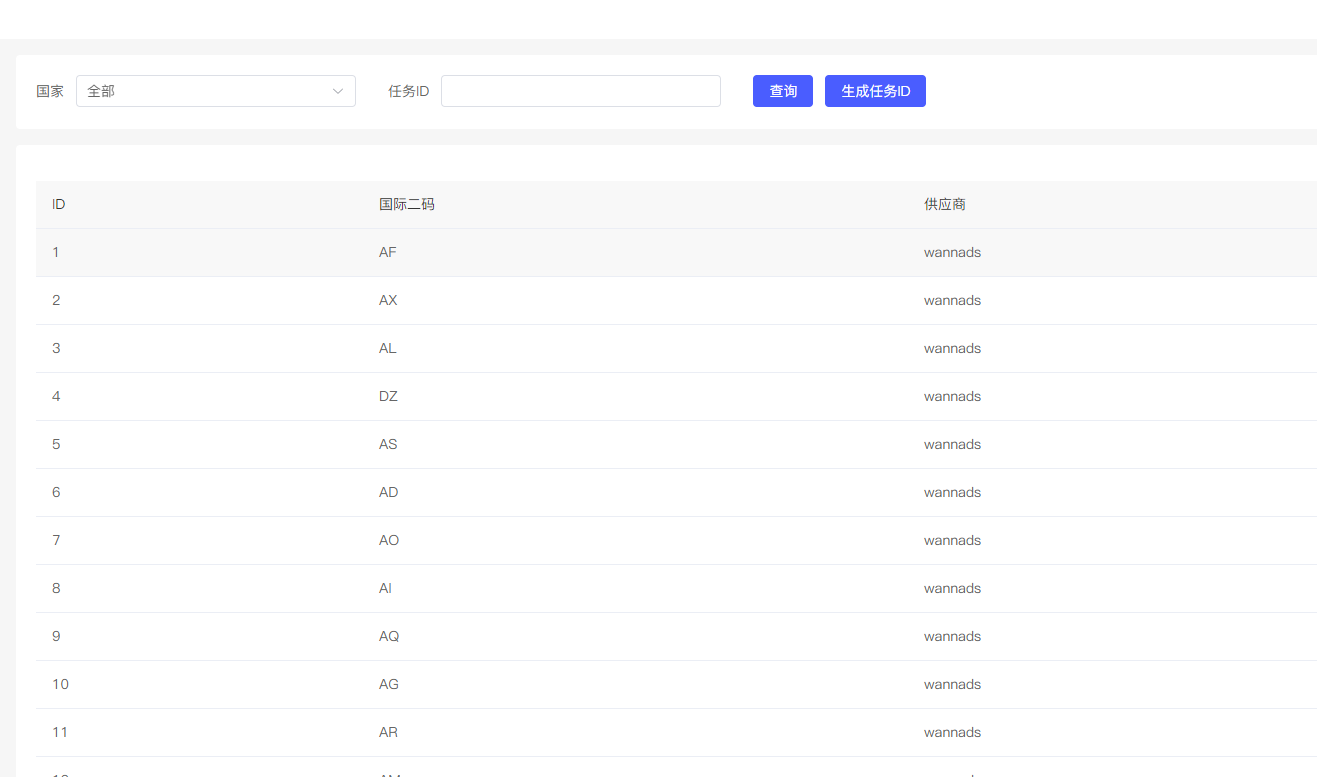Image resolution: width=1317 pixels, height=777 pixels.
Task: Click the 国际二码 column header
Action: (407, 204)
